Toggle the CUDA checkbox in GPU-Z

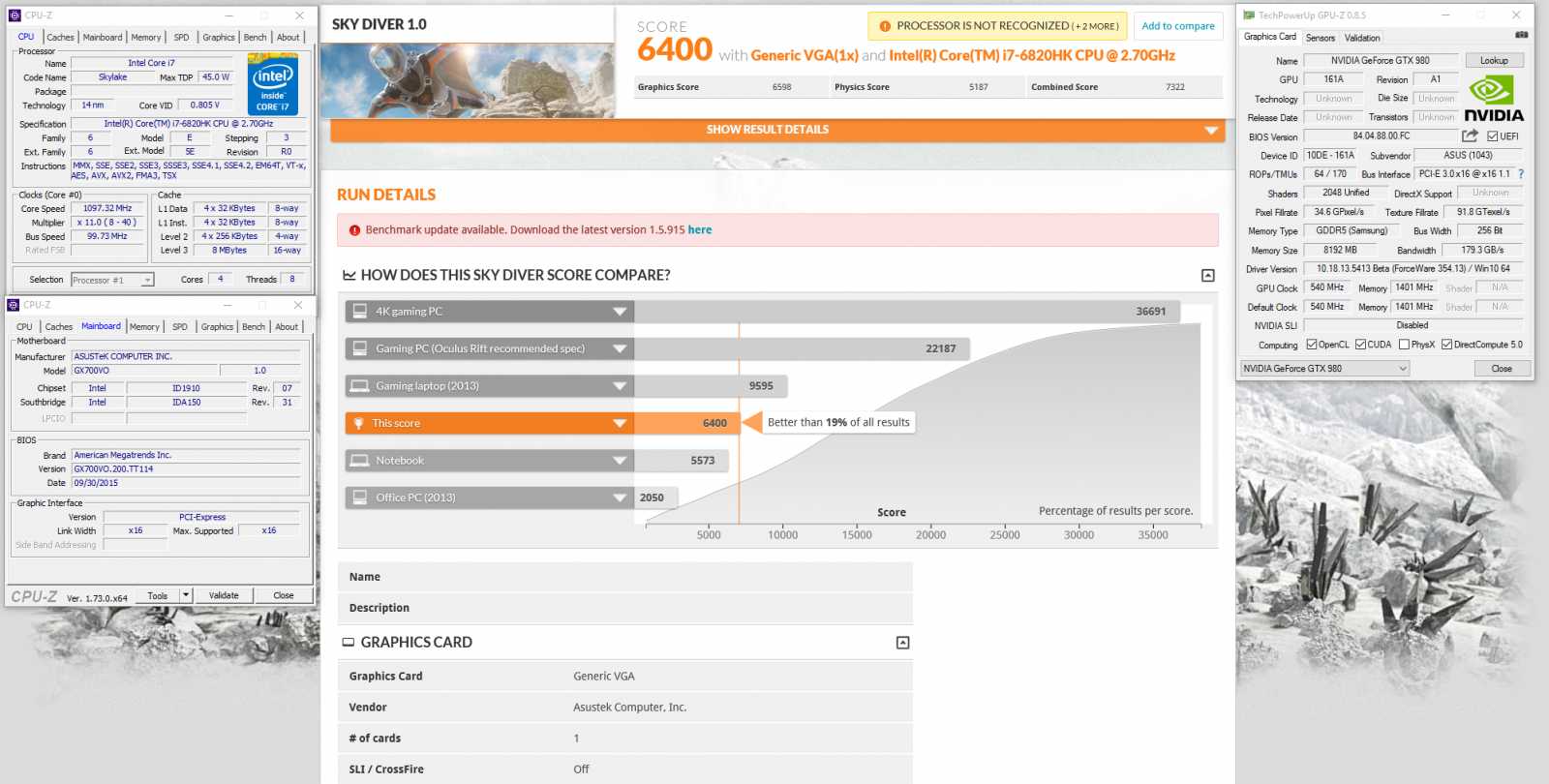click(x=1361, y=345)
